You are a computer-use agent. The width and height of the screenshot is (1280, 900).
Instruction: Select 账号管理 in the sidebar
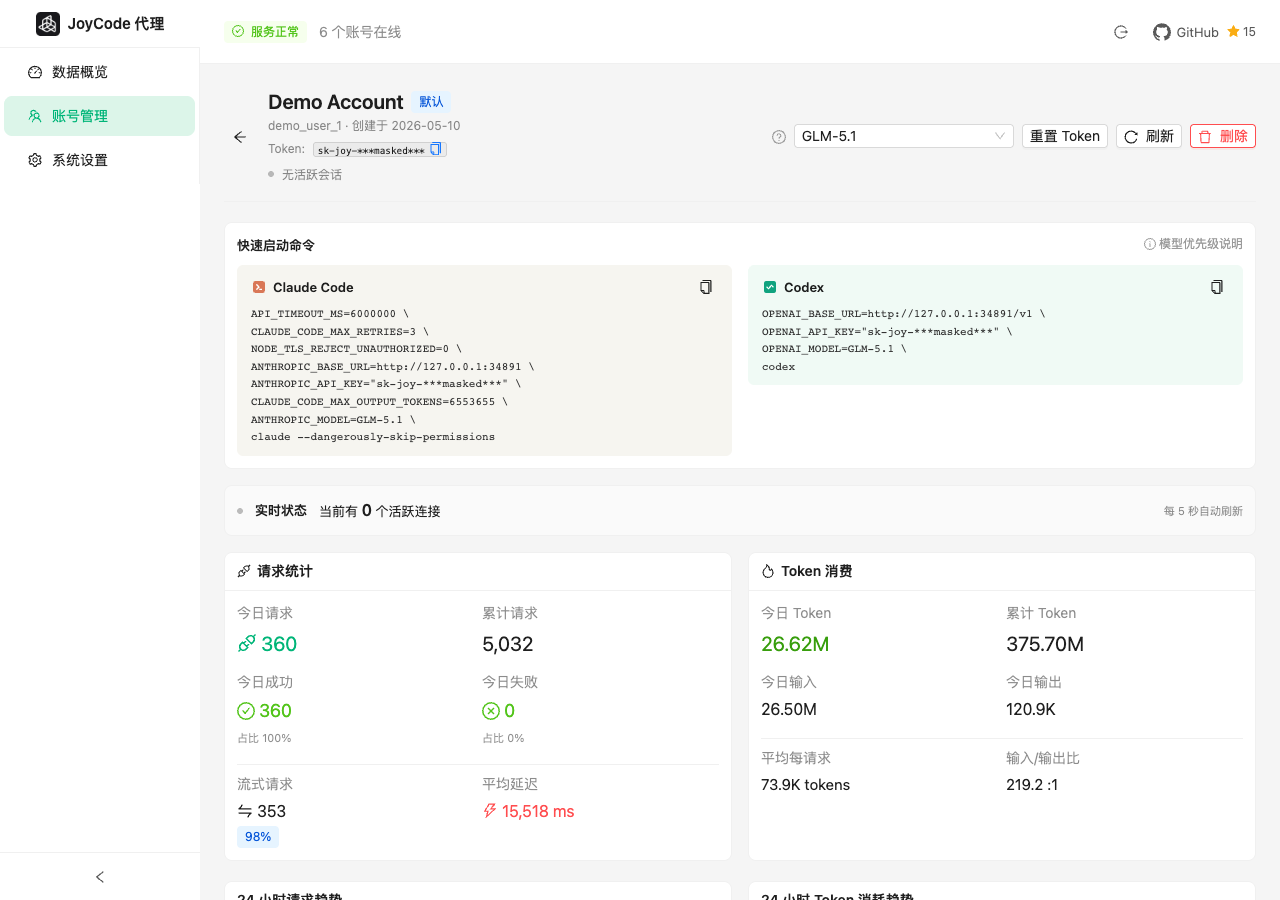pyautogui.click(x=99, y=116)
